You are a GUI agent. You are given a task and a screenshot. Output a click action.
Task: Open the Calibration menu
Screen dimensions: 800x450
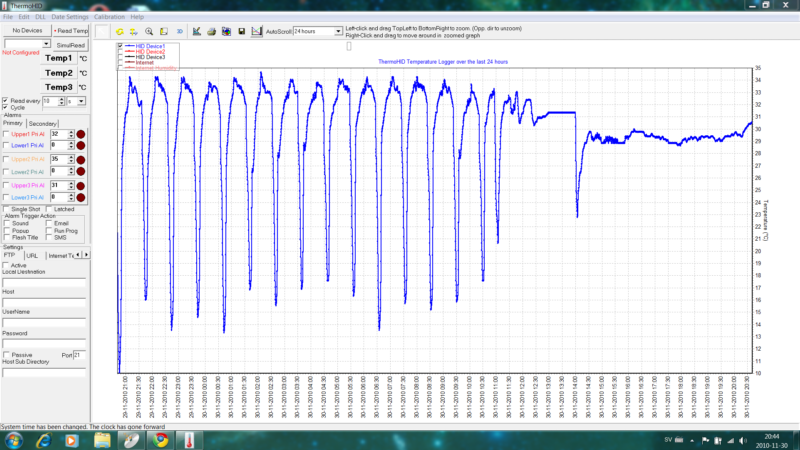[x=109, y=17]
